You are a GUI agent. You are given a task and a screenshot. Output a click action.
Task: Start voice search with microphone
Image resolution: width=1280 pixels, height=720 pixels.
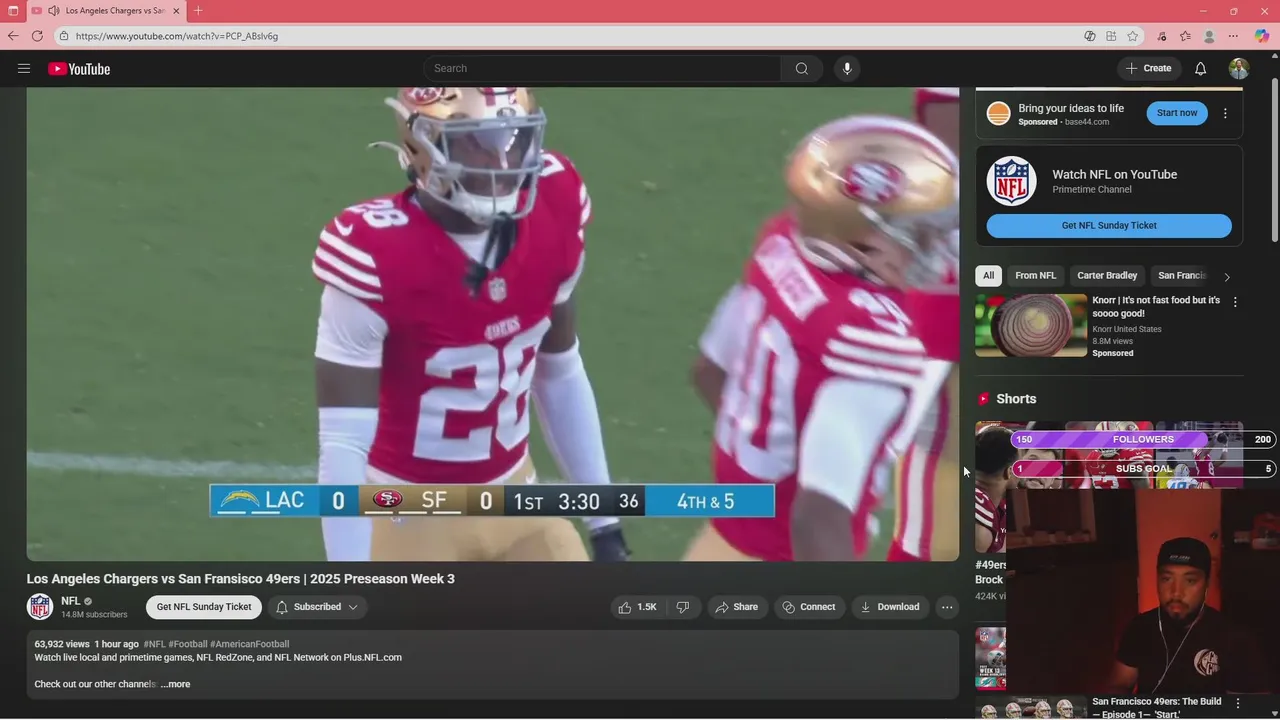tap(847, 68)
